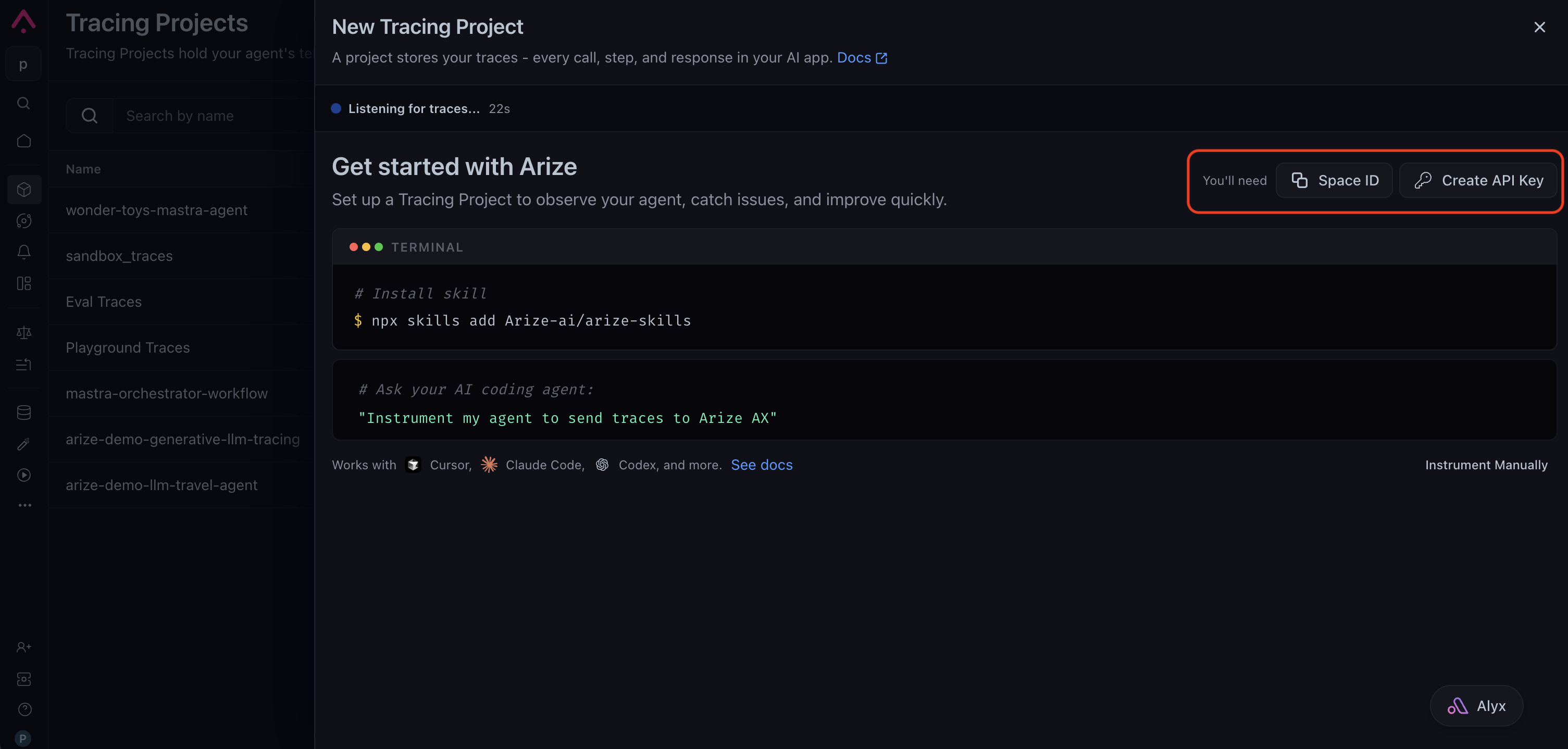This screenshot has width=1568, height=749.
Task: Open the help question-mark icon
Action: point(24,709)
